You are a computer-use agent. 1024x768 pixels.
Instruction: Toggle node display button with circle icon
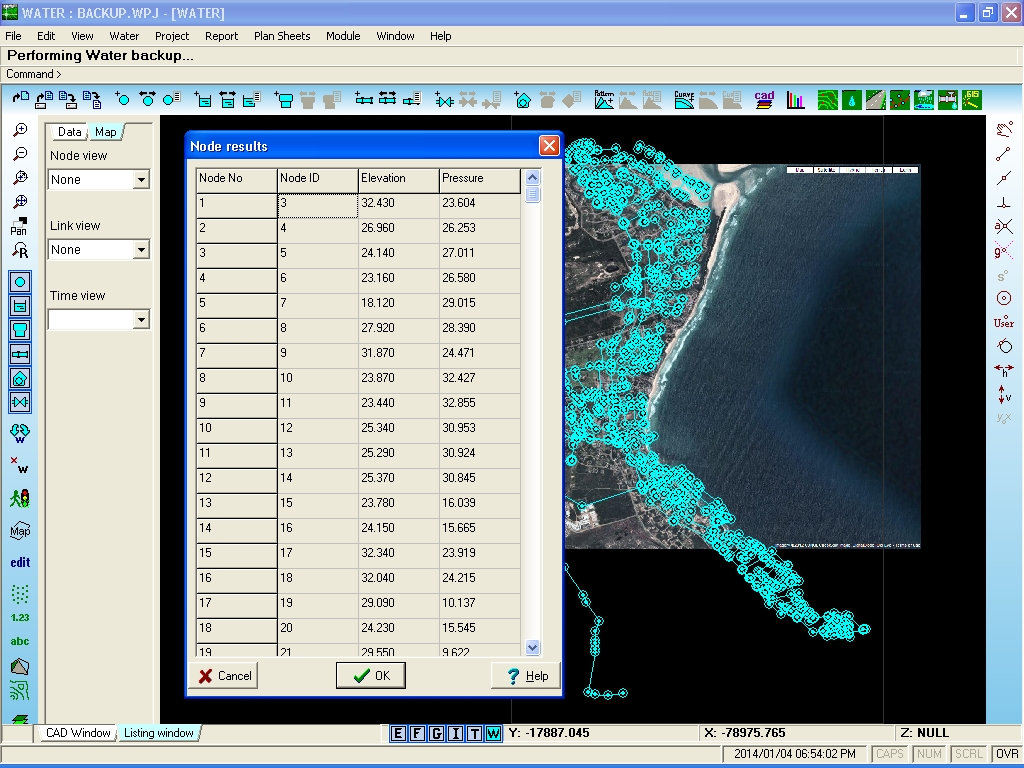20,282
